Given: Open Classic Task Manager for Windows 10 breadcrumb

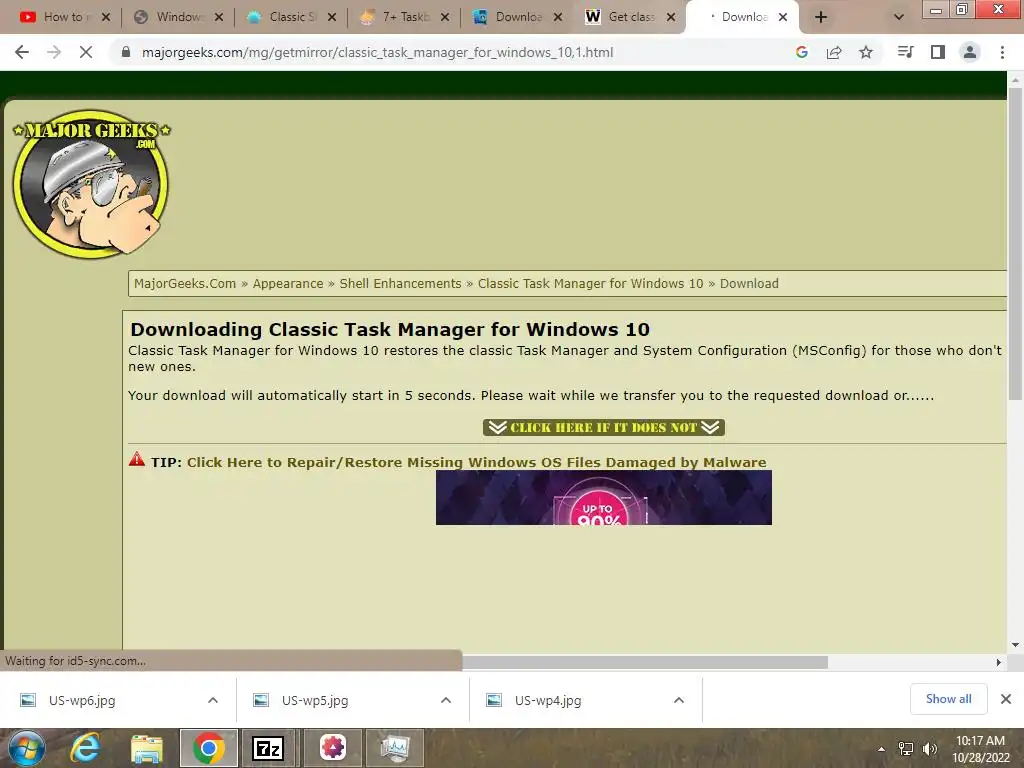Looking at the screenshot, I should [590, 283].
